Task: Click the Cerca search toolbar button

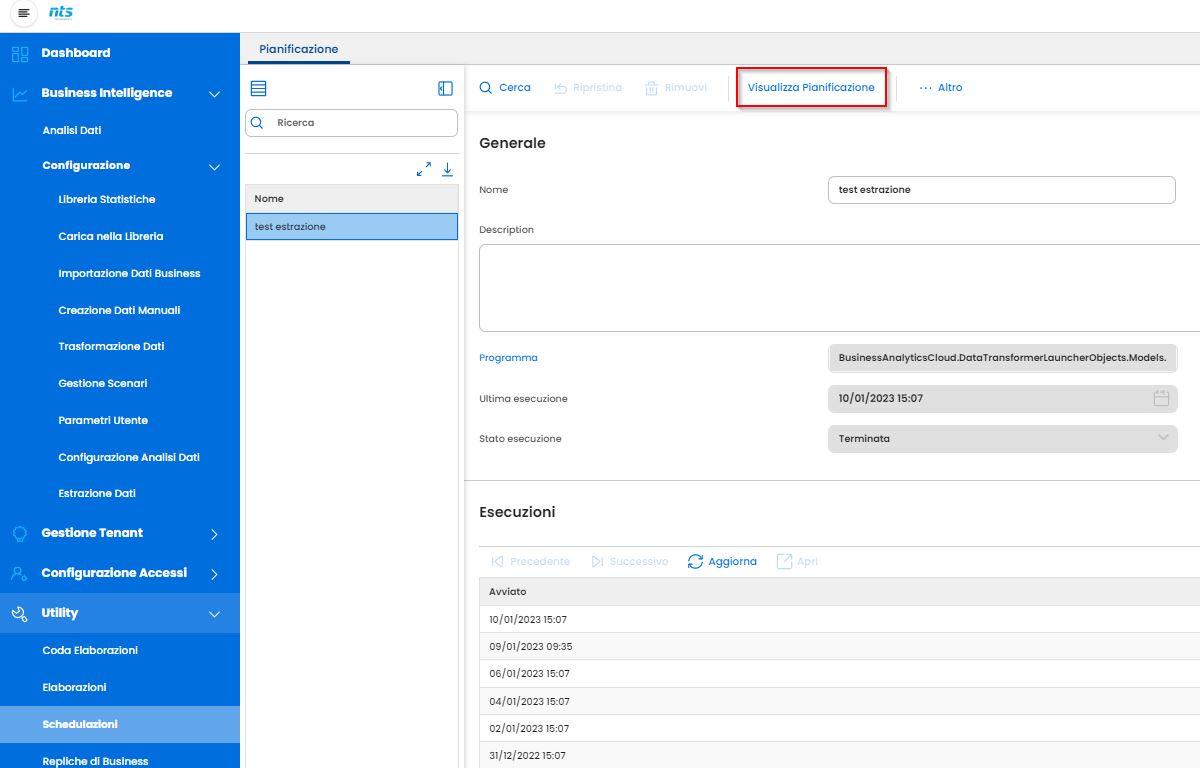Action: pos(505,88)
